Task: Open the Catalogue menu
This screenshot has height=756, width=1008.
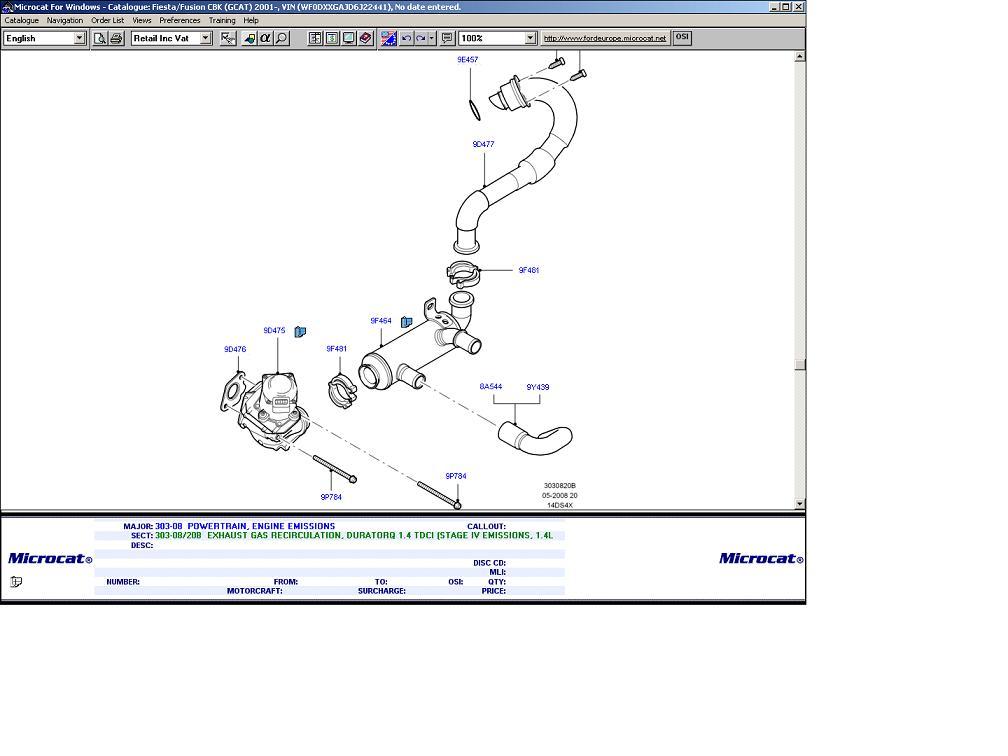Action: [x=22, y=20]
